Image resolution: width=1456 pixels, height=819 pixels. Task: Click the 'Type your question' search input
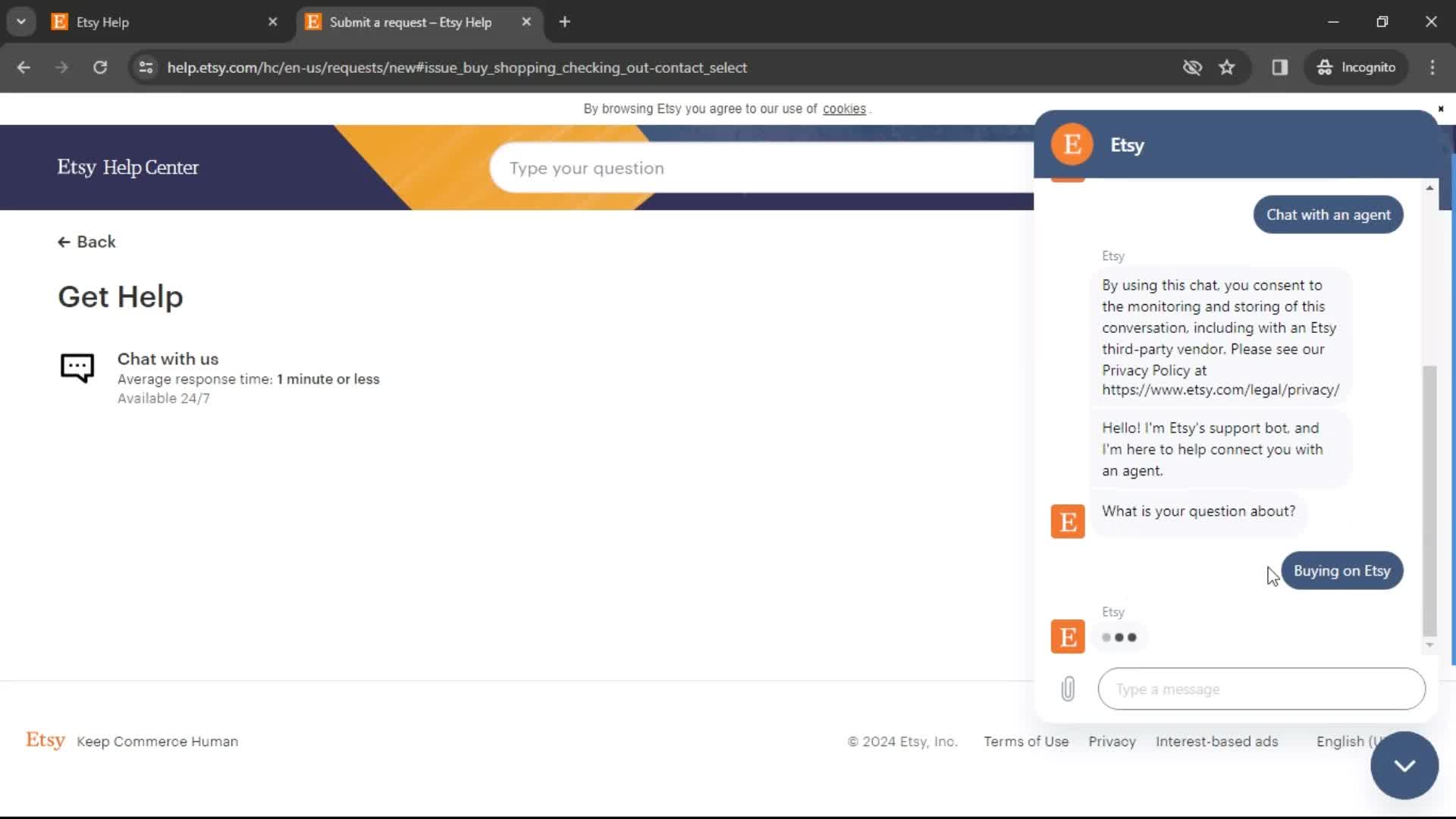tap(764, 167)
